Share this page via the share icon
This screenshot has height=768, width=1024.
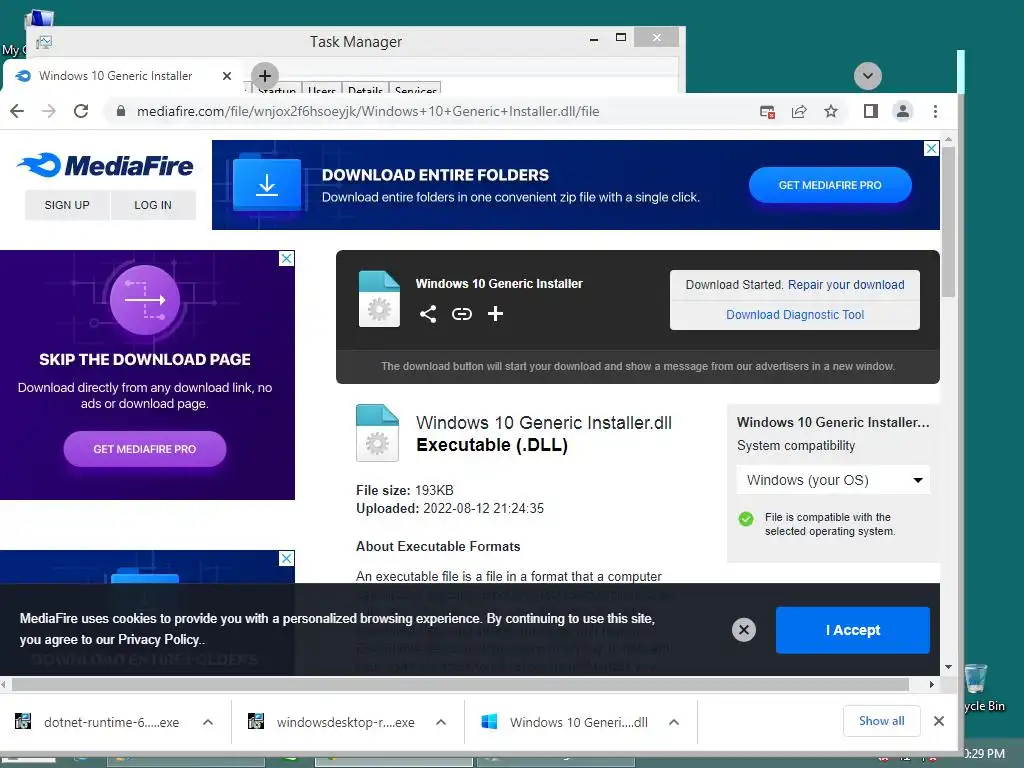pyautogui.click(x=799, y=112)
